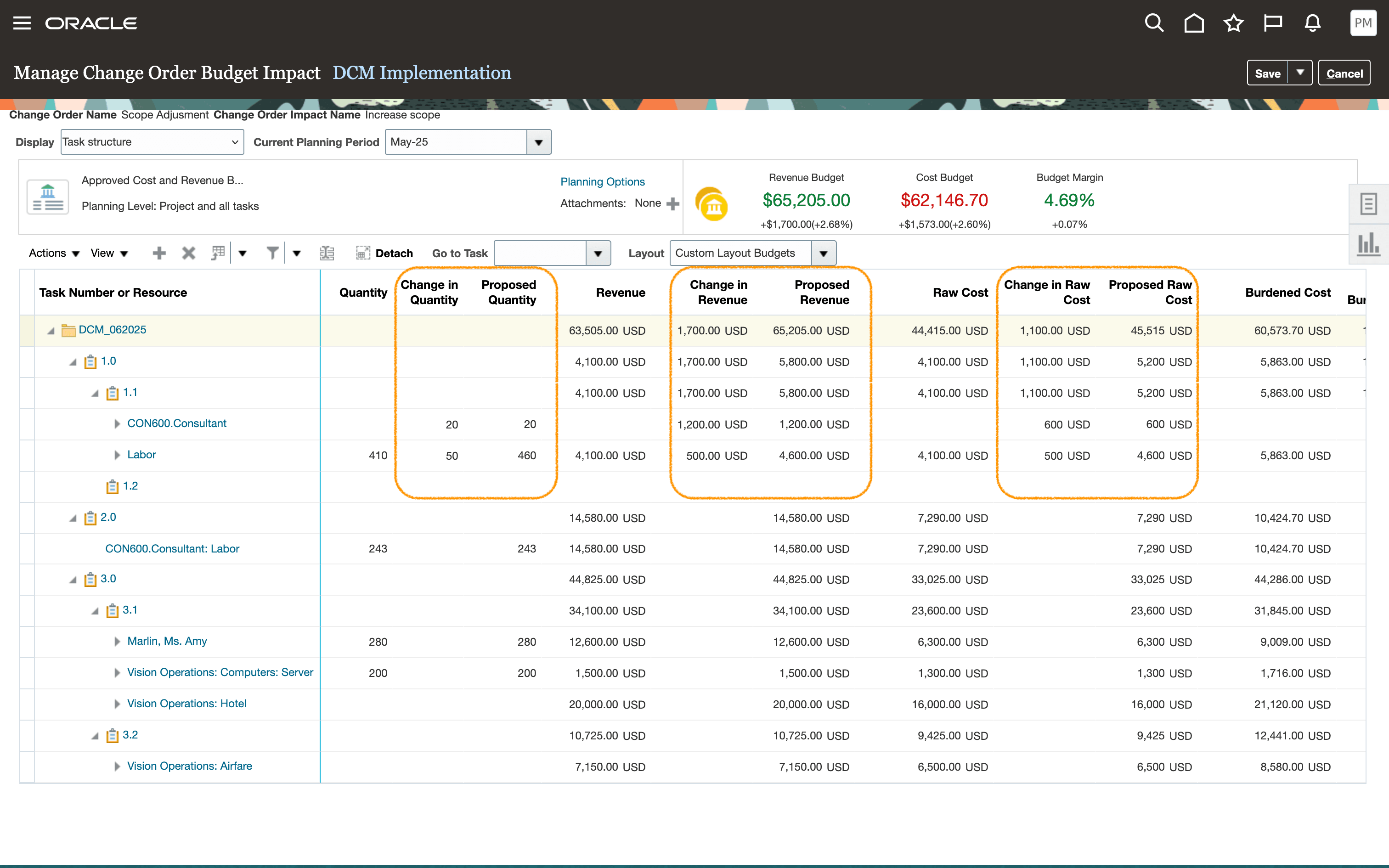The image size is (1389, 868).
Task: Click the add Attachments plus icon
Action: (x=673, y=203)
